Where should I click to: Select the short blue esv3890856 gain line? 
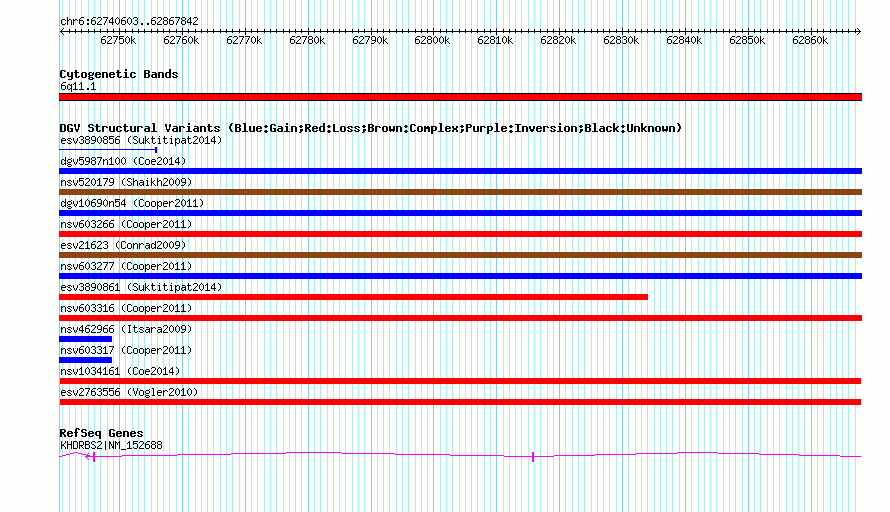(x=108, y=150)
